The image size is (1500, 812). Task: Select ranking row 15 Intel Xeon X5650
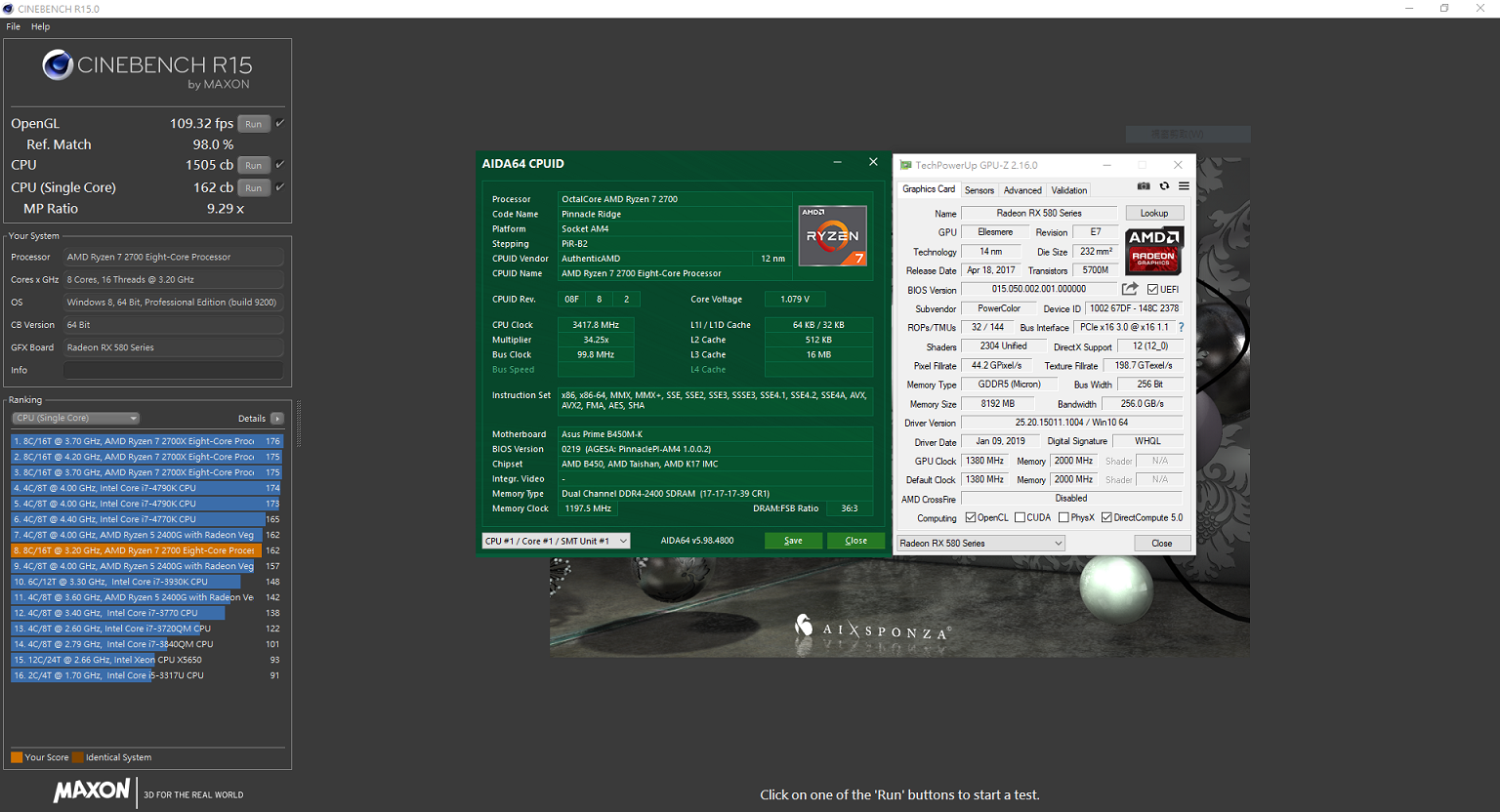click(x=146, y=660)
